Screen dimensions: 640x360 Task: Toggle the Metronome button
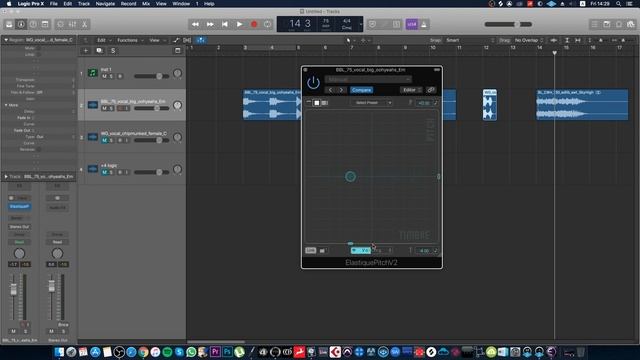tap(424, 24)
